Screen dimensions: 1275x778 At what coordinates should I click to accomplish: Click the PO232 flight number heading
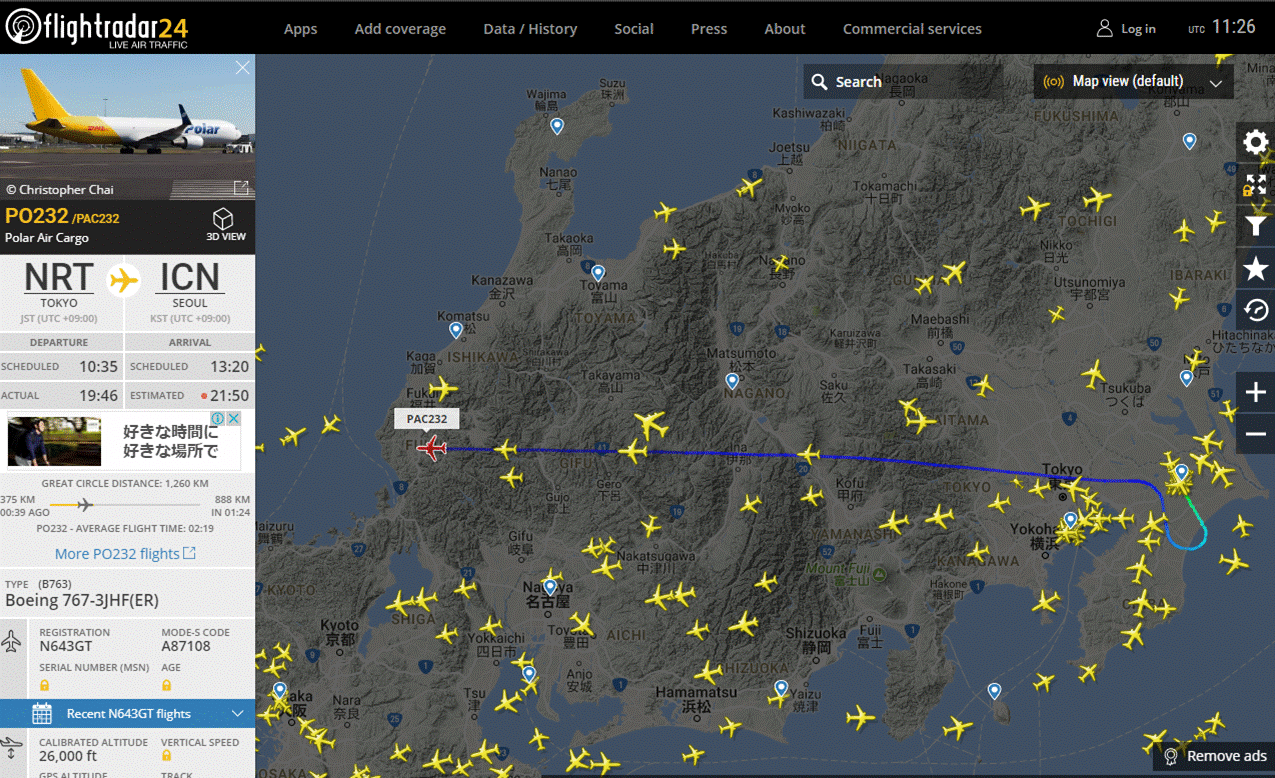[x=36, y=216]
